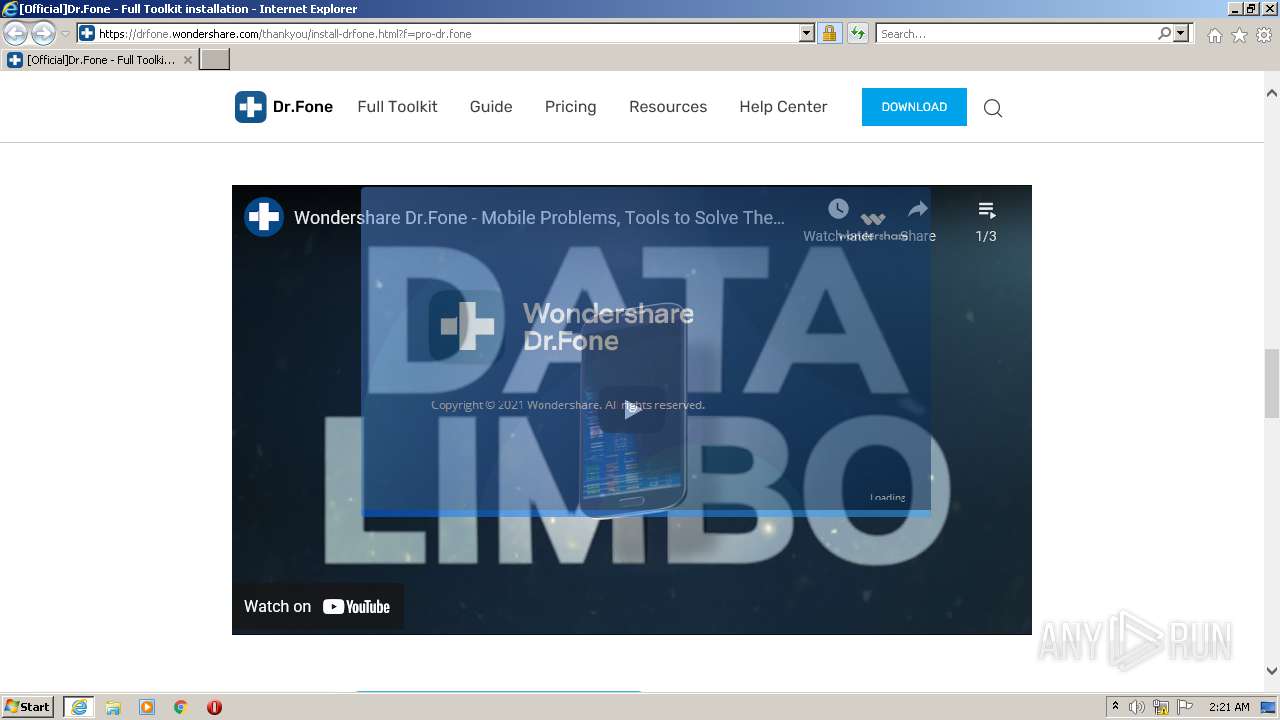Click the Action Center flag icon
This screenshot has height=720, width=1280.
(1185, 707)
